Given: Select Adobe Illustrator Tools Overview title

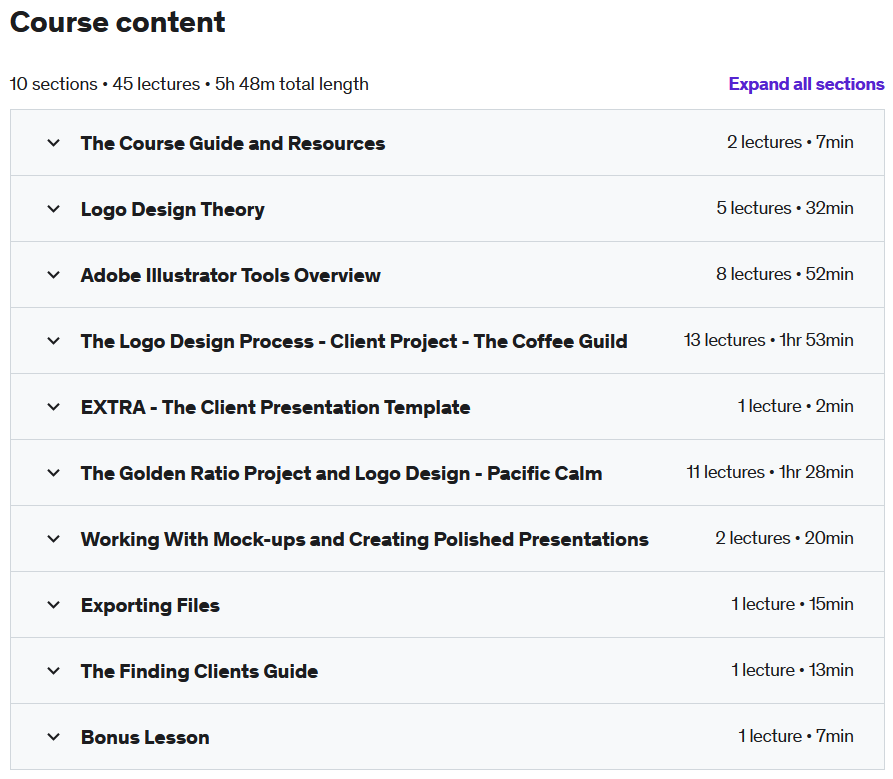Looking at the screenshot, I should tap(231, 276).
